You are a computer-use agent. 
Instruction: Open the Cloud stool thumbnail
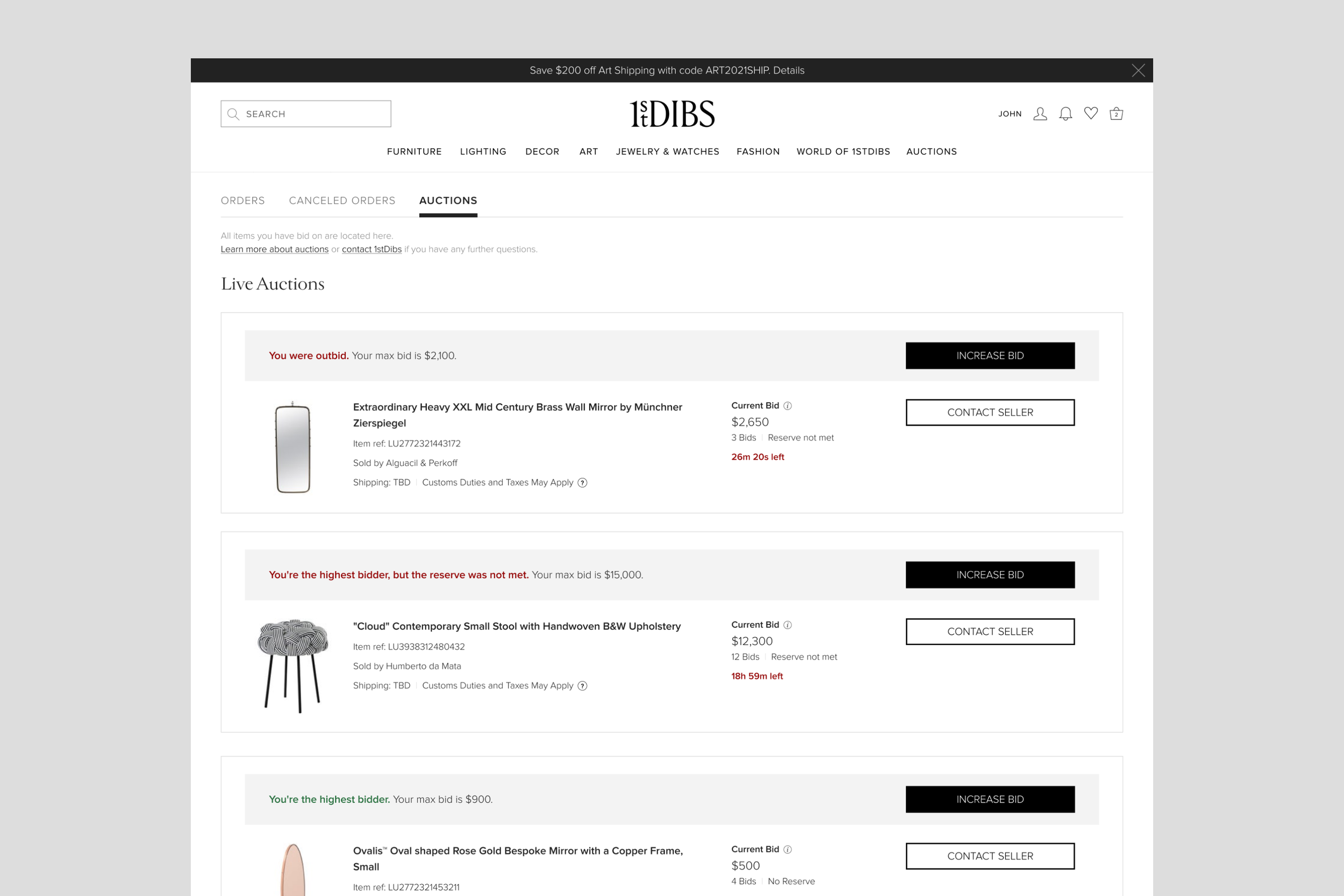coord(292,666)
